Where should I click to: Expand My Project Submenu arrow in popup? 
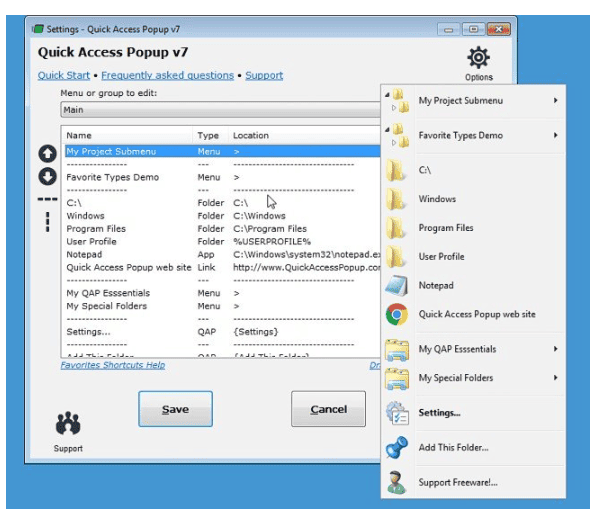click(556, 100)
